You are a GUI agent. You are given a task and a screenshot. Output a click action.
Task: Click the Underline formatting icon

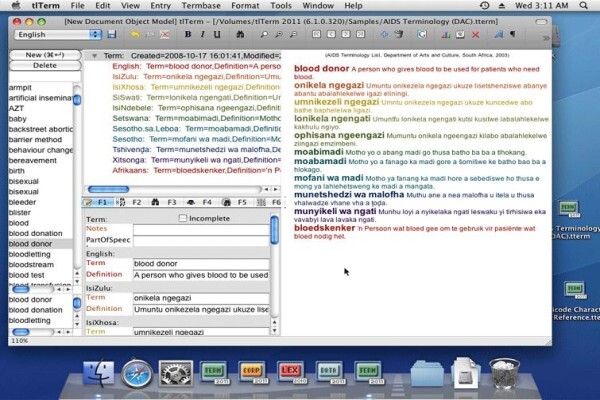tap(217, 34)
